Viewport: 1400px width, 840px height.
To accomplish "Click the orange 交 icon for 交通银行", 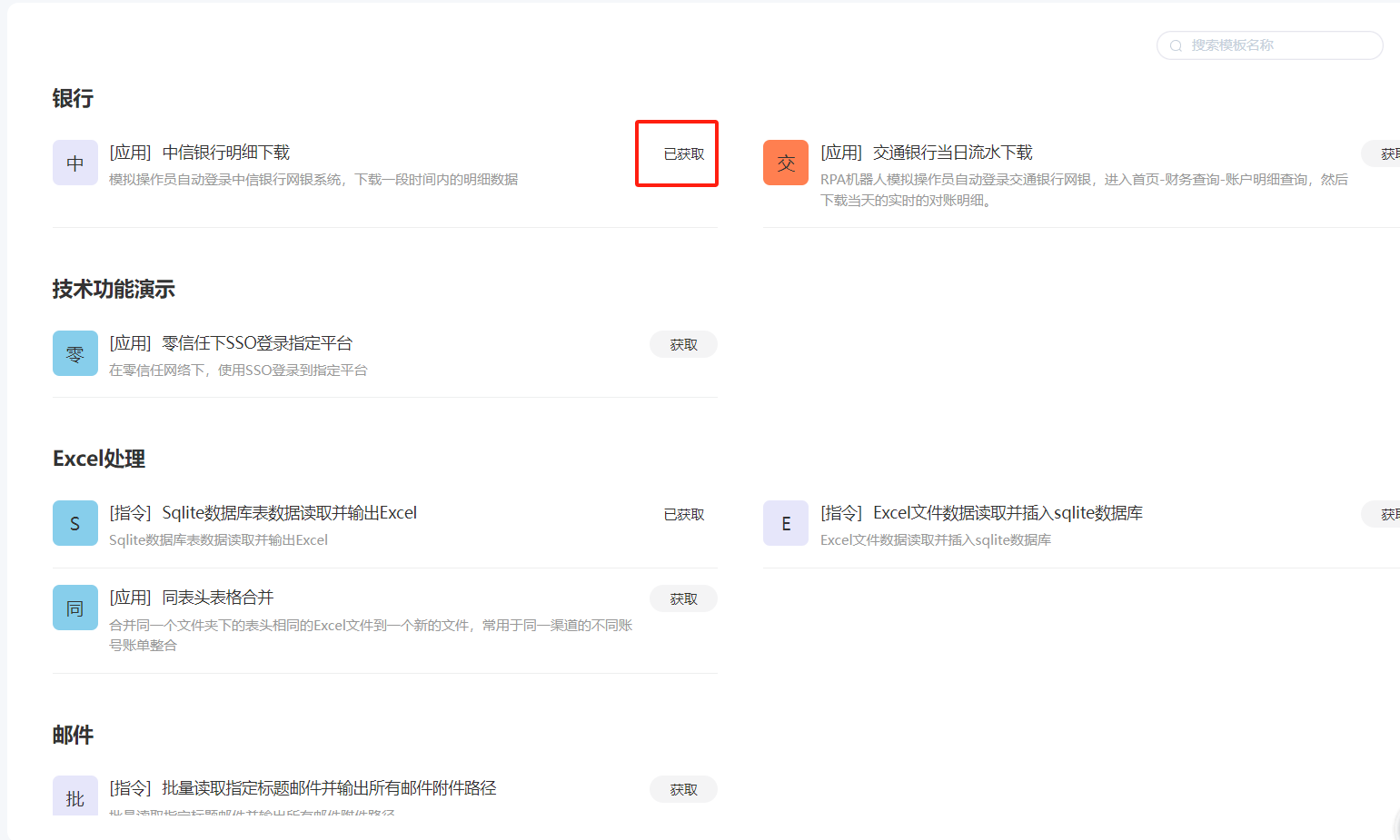I will point(786,163).
